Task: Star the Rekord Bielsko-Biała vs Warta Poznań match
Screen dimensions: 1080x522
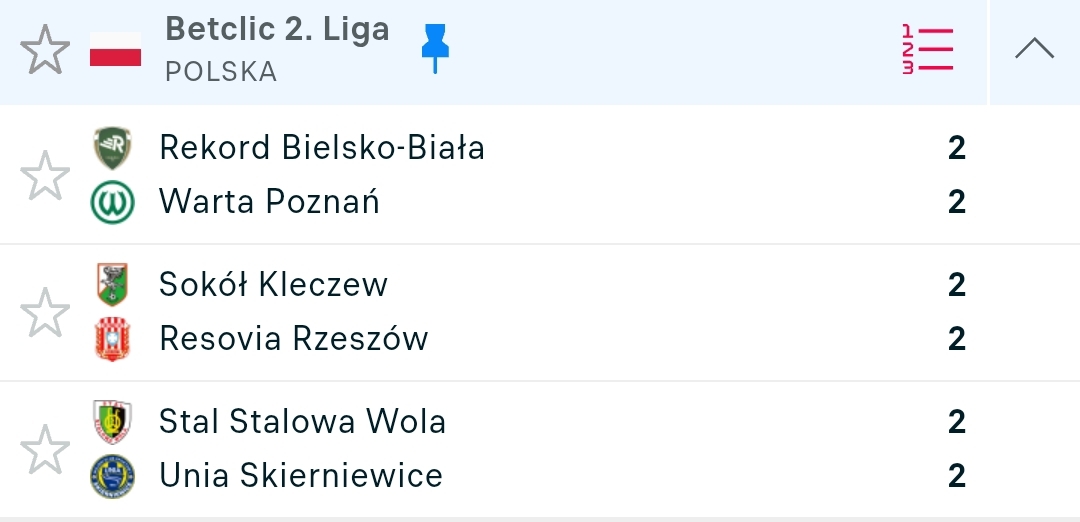Action: (45, 176)
